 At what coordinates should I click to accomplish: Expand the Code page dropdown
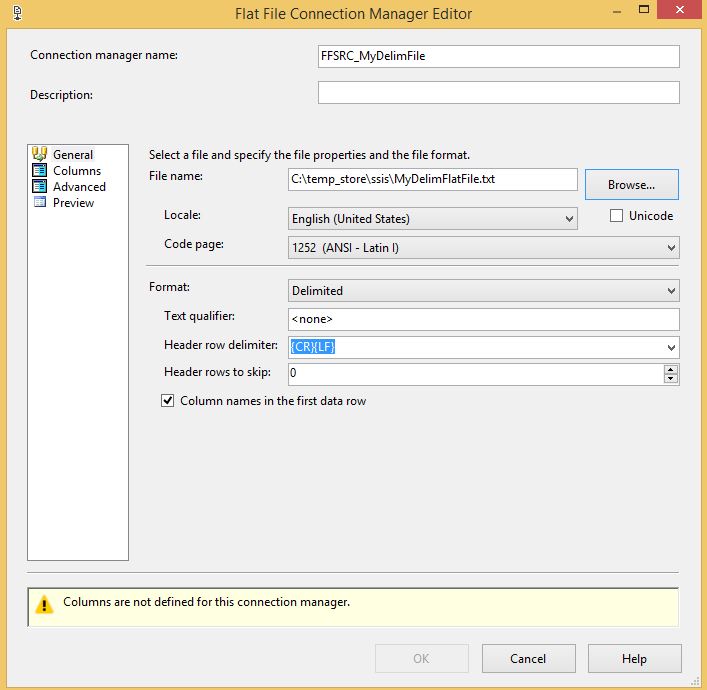pyautogui.click(x=670, y=247)
